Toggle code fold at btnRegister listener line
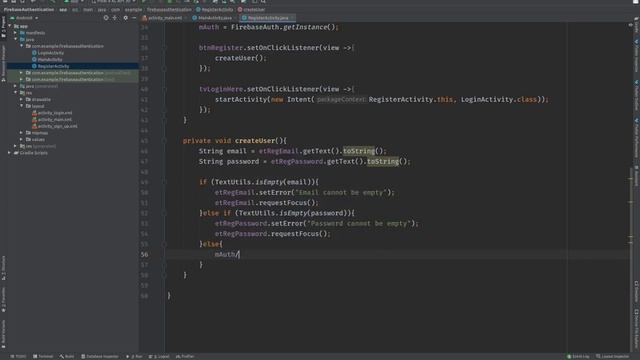This screenshot has width=640, height=360. 164,48
